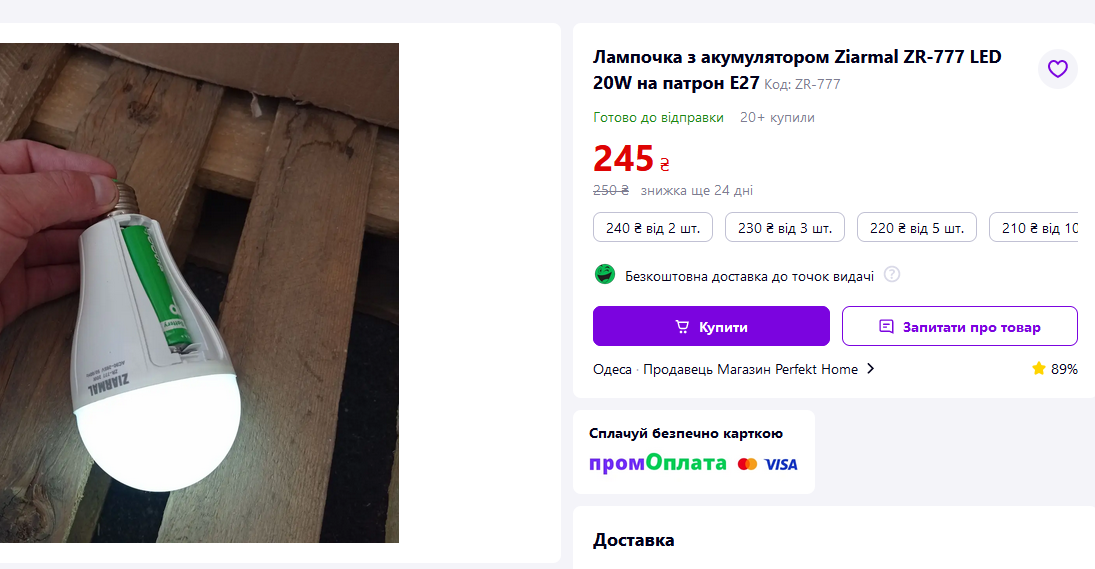
Task: Click the 89% seller rating
Action: (1064, 369)
